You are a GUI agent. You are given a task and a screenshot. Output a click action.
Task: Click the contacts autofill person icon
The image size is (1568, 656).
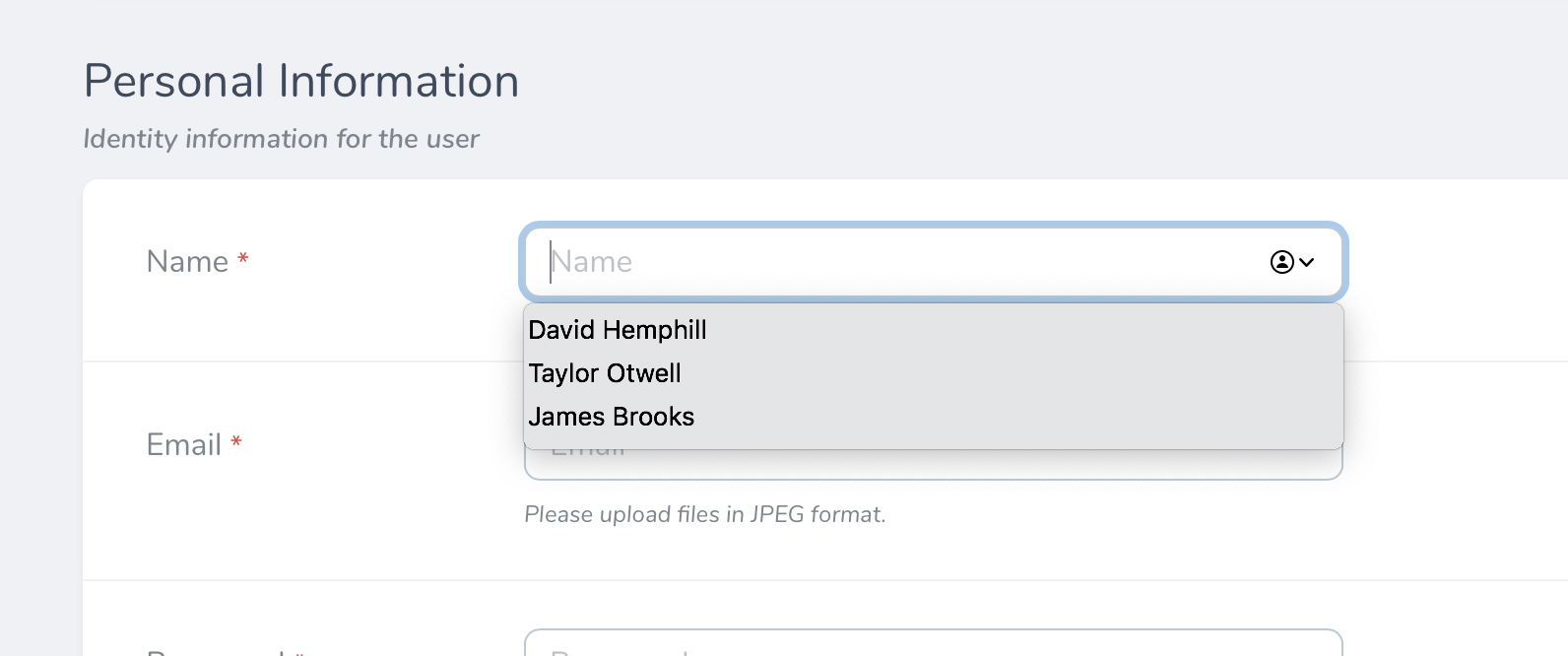[1281, 262]
